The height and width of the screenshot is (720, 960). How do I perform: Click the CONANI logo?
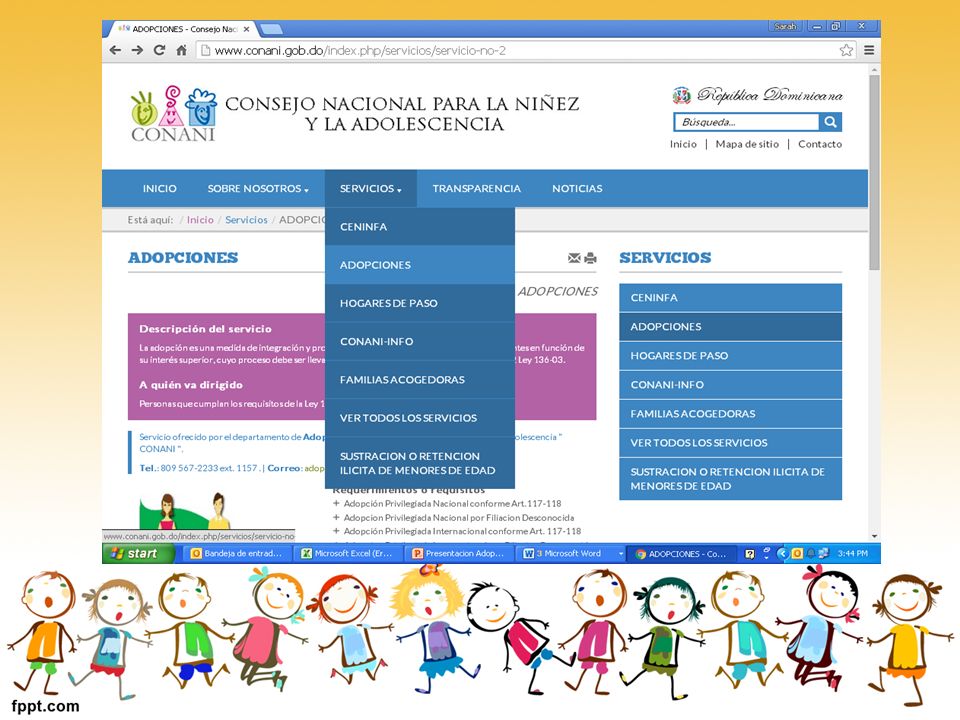pyautogui.click(x=173, y=114)
